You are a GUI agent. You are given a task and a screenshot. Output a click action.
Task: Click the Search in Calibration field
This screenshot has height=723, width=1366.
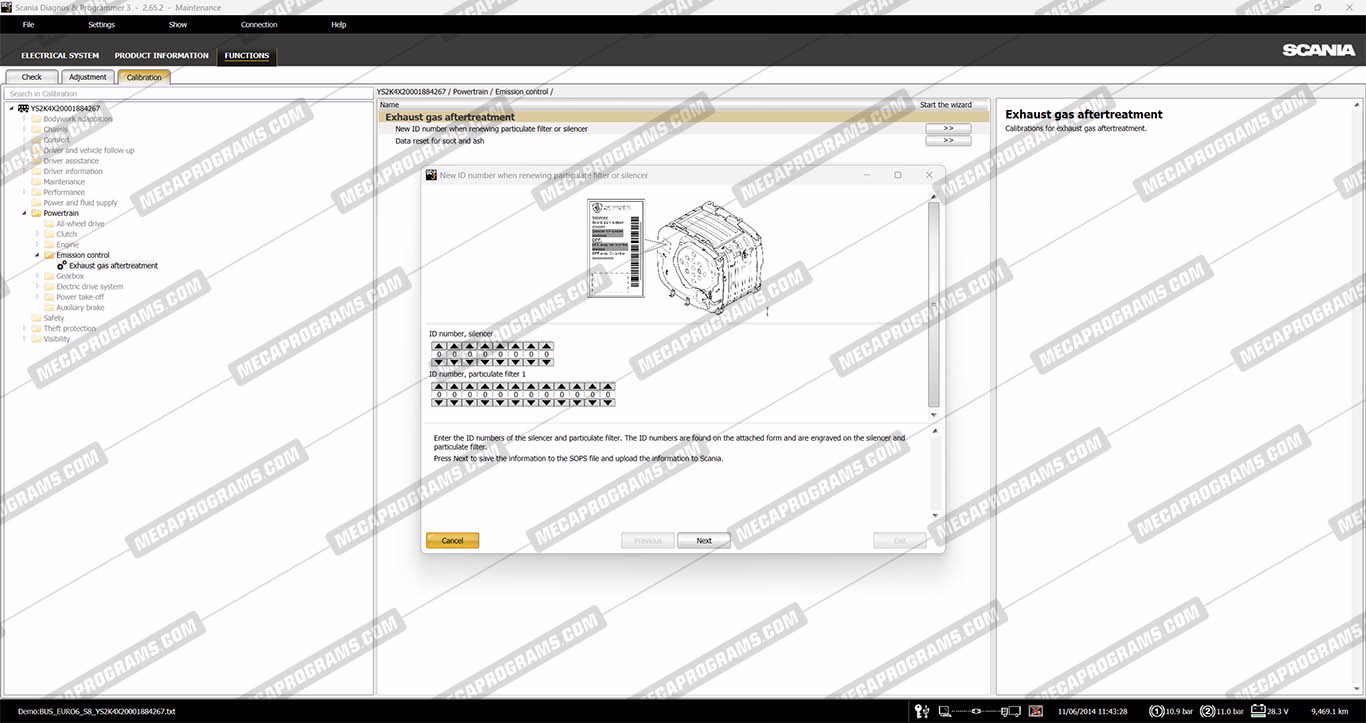pyautogui.click(x=190, y=93)
